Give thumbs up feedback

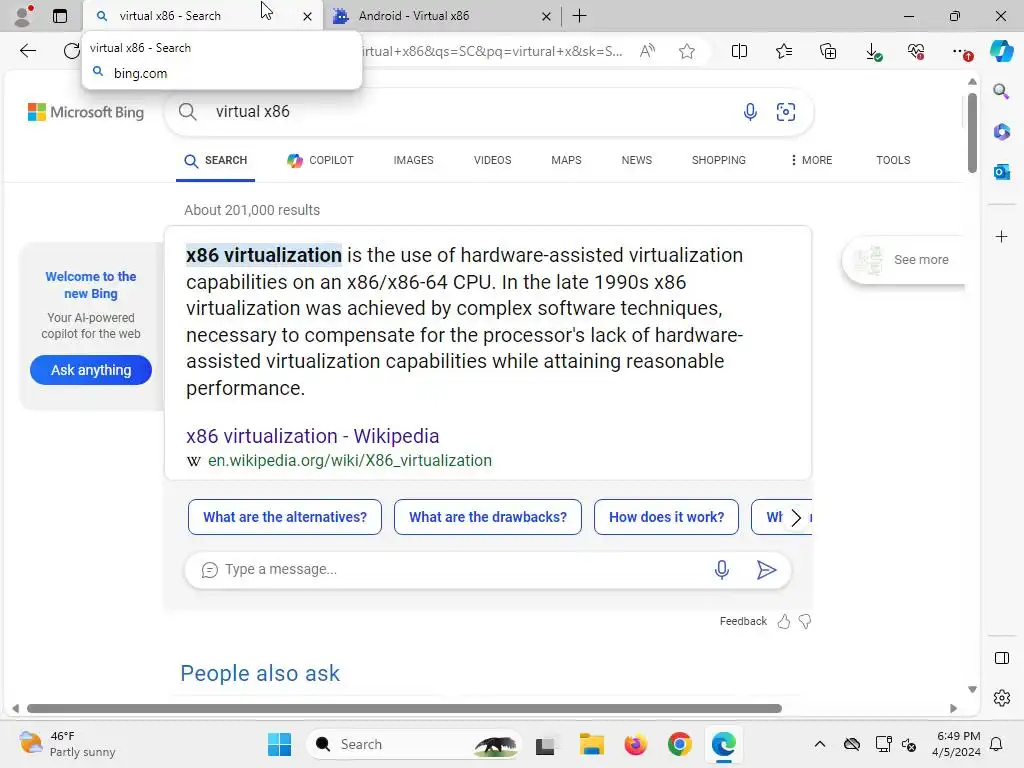[x=784, y=621]
